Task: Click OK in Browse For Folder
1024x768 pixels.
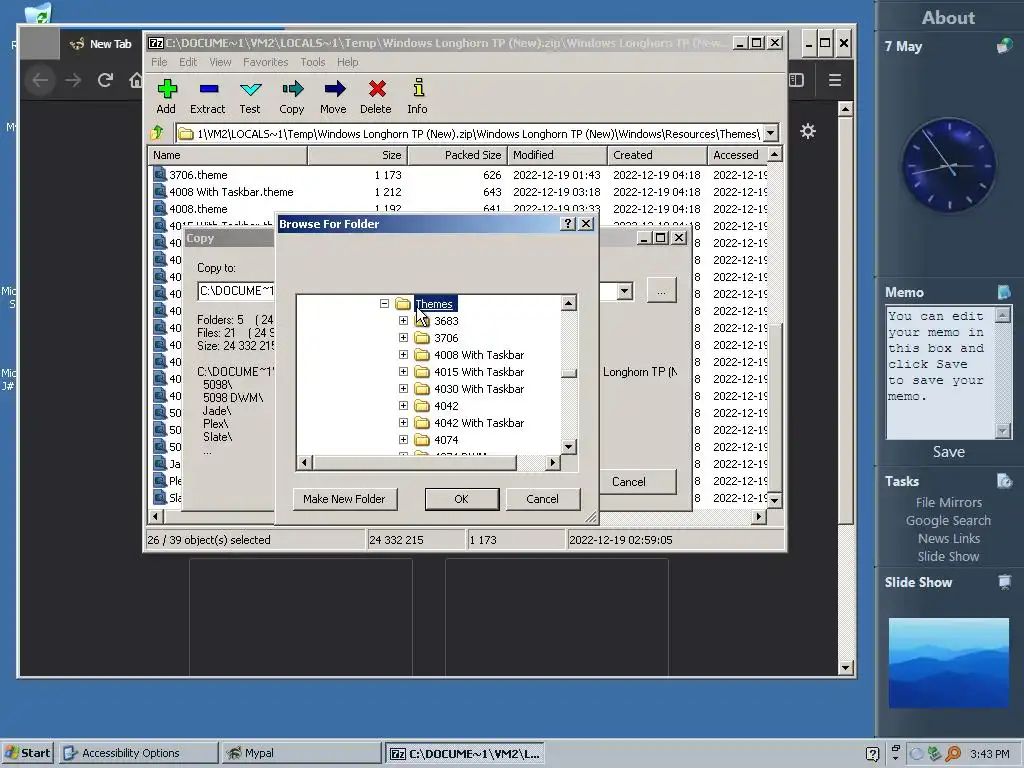Action: pyautogui.click(x=462, y=499)
